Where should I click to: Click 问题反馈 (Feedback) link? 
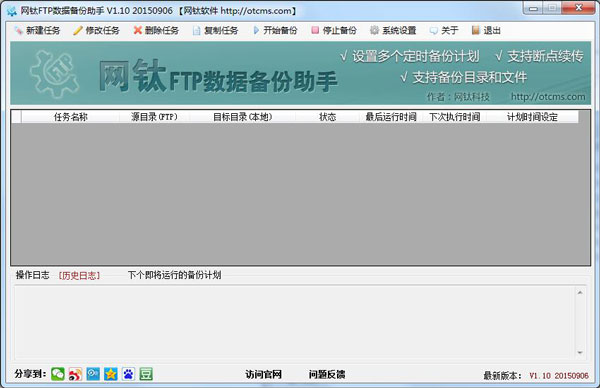coord(327,374)
